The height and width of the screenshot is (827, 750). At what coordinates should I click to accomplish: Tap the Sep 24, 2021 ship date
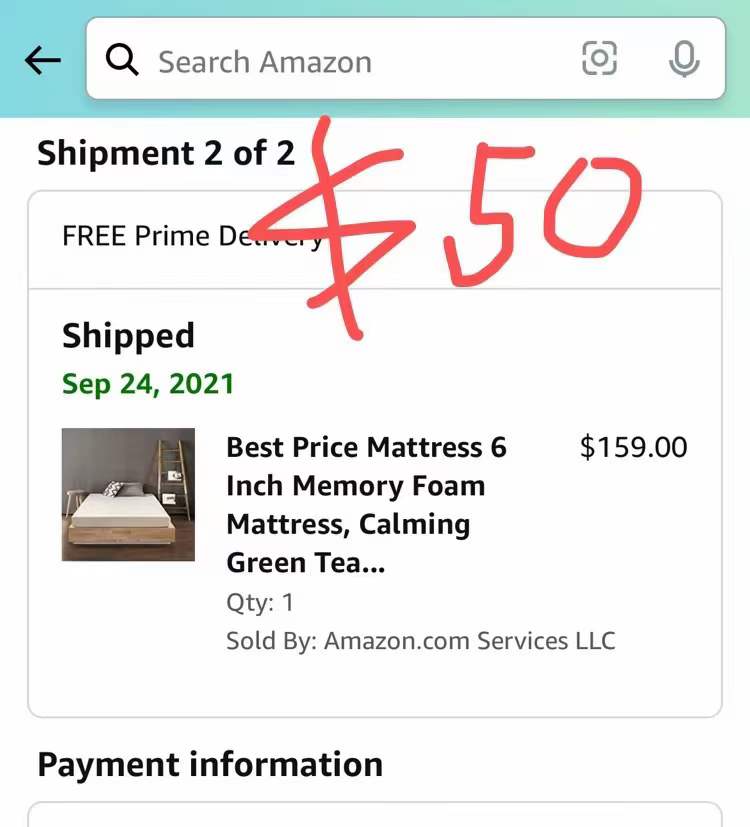pos(148,383)
